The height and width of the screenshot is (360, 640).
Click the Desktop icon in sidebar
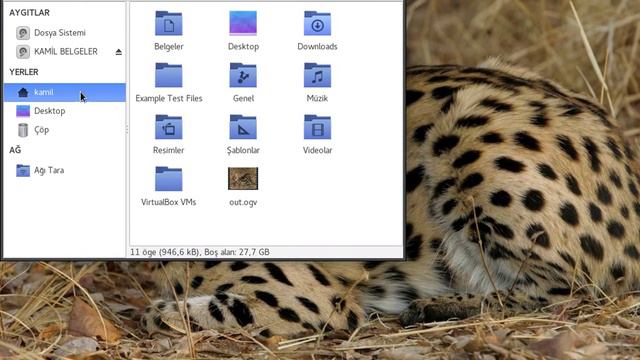pos(23,111)
